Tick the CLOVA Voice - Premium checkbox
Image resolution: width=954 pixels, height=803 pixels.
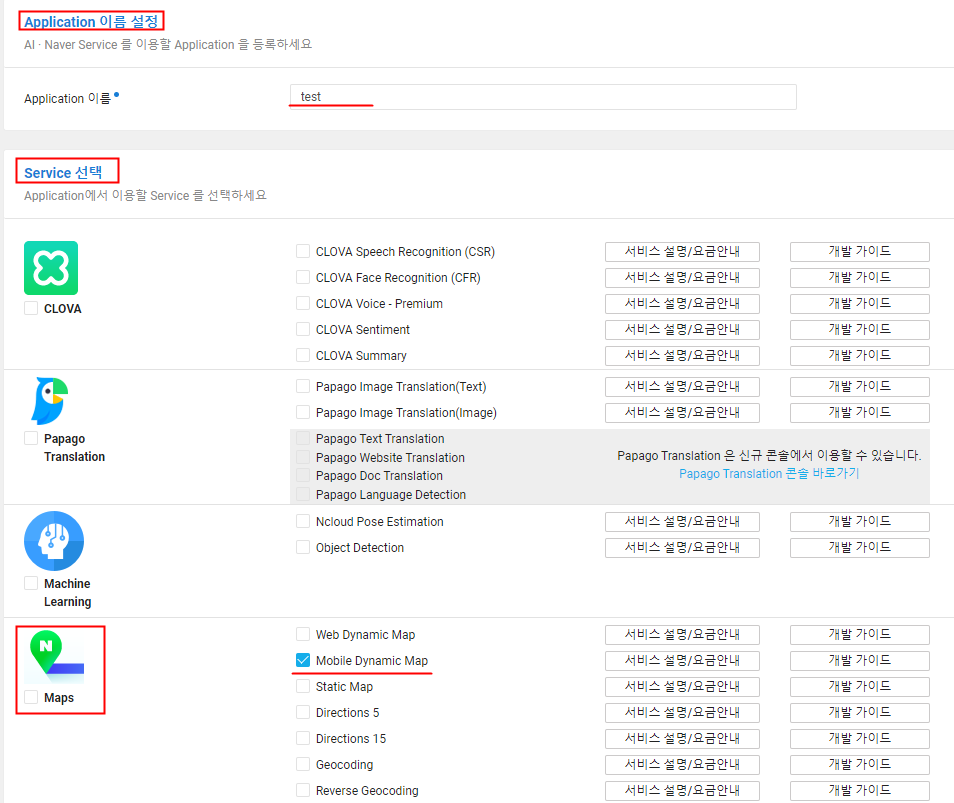click(303, 303)
